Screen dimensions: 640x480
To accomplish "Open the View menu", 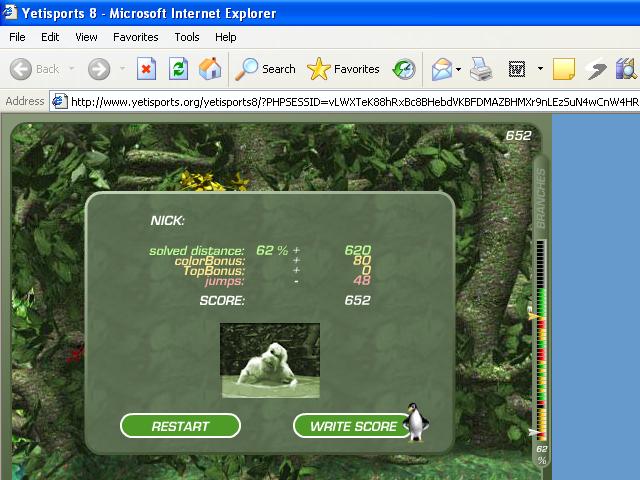I will click(86, 37).
